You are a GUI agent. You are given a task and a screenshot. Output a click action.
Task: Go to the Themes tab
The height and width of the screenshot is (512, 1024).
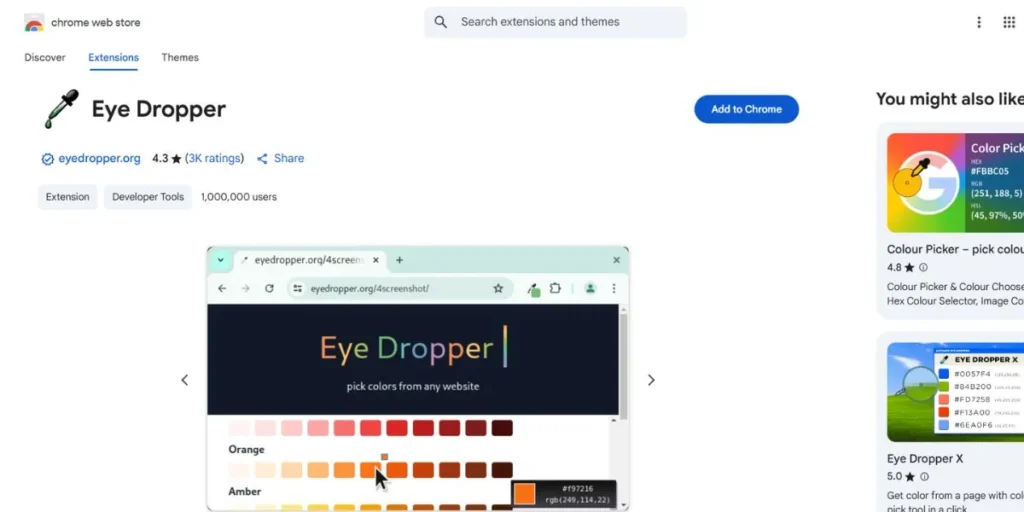[x=180, y=57]
